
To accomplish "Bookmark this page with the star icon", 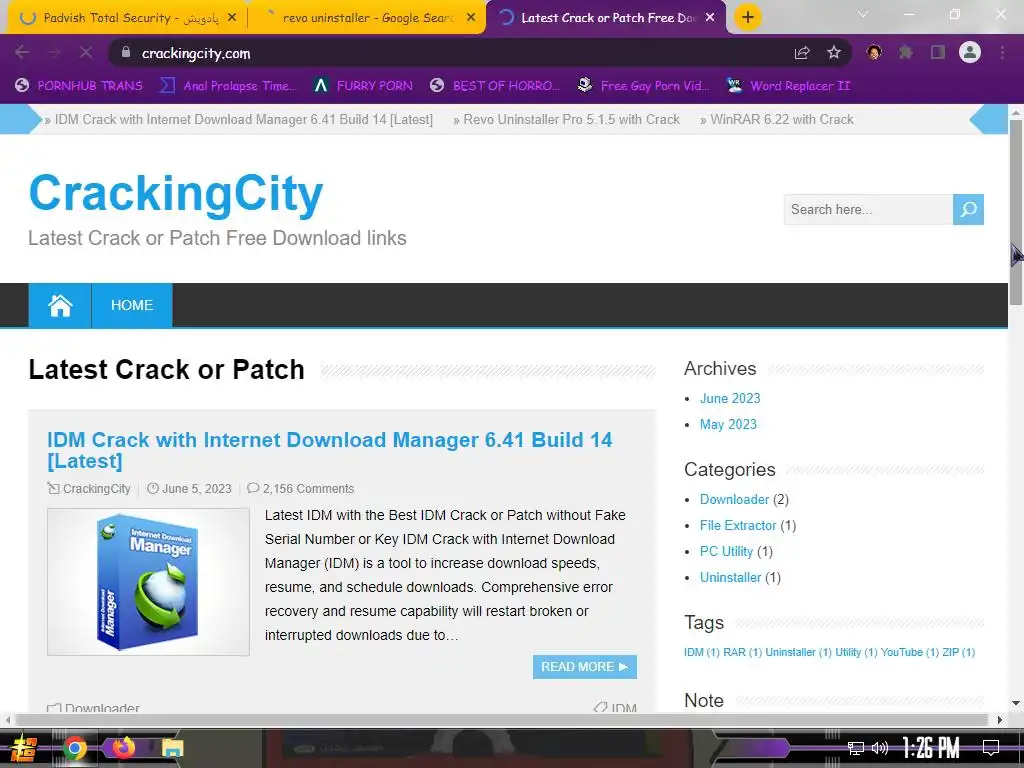I will pos(834,53).
